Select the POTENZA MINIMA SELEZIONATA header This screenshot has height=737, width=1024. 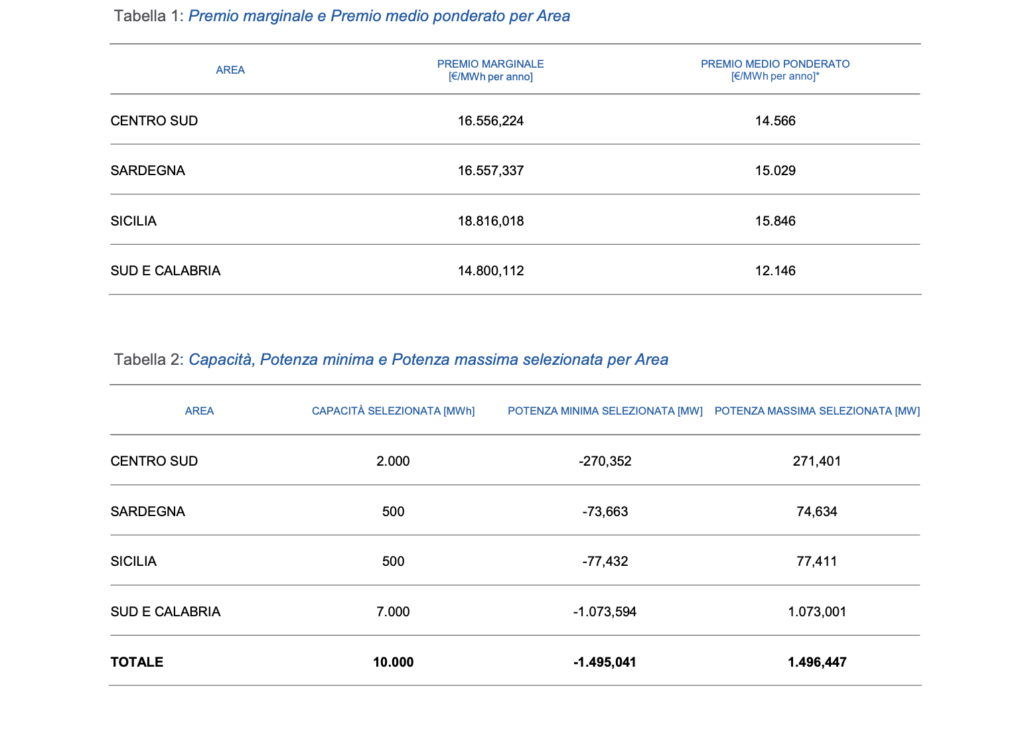(605, 411)
